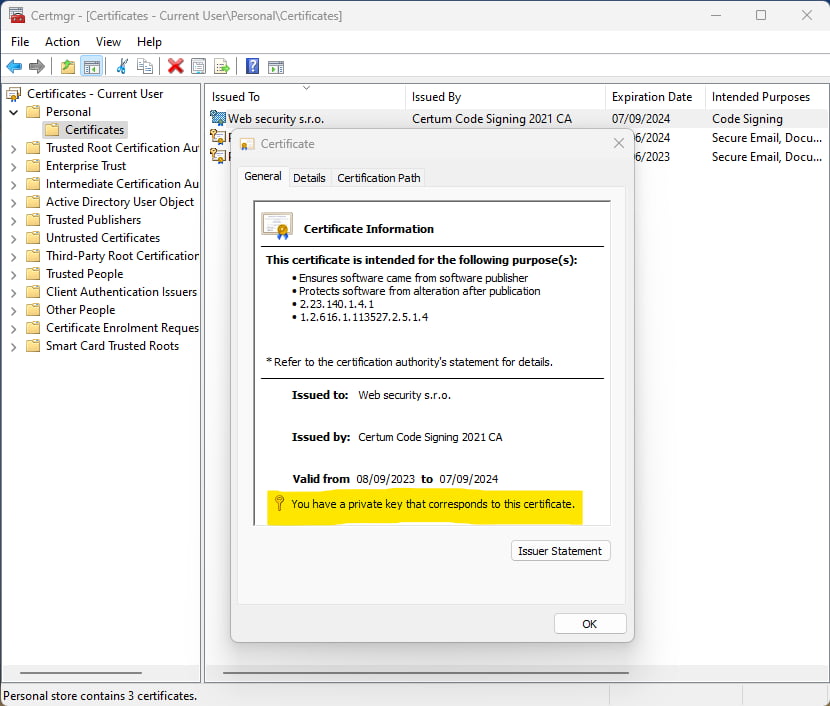Viewport: 830px width, 706px height.
Task: Toggle Show/Hide Console Tree toolbar icon
Action: pyautogui.click(x=91, y=67)
